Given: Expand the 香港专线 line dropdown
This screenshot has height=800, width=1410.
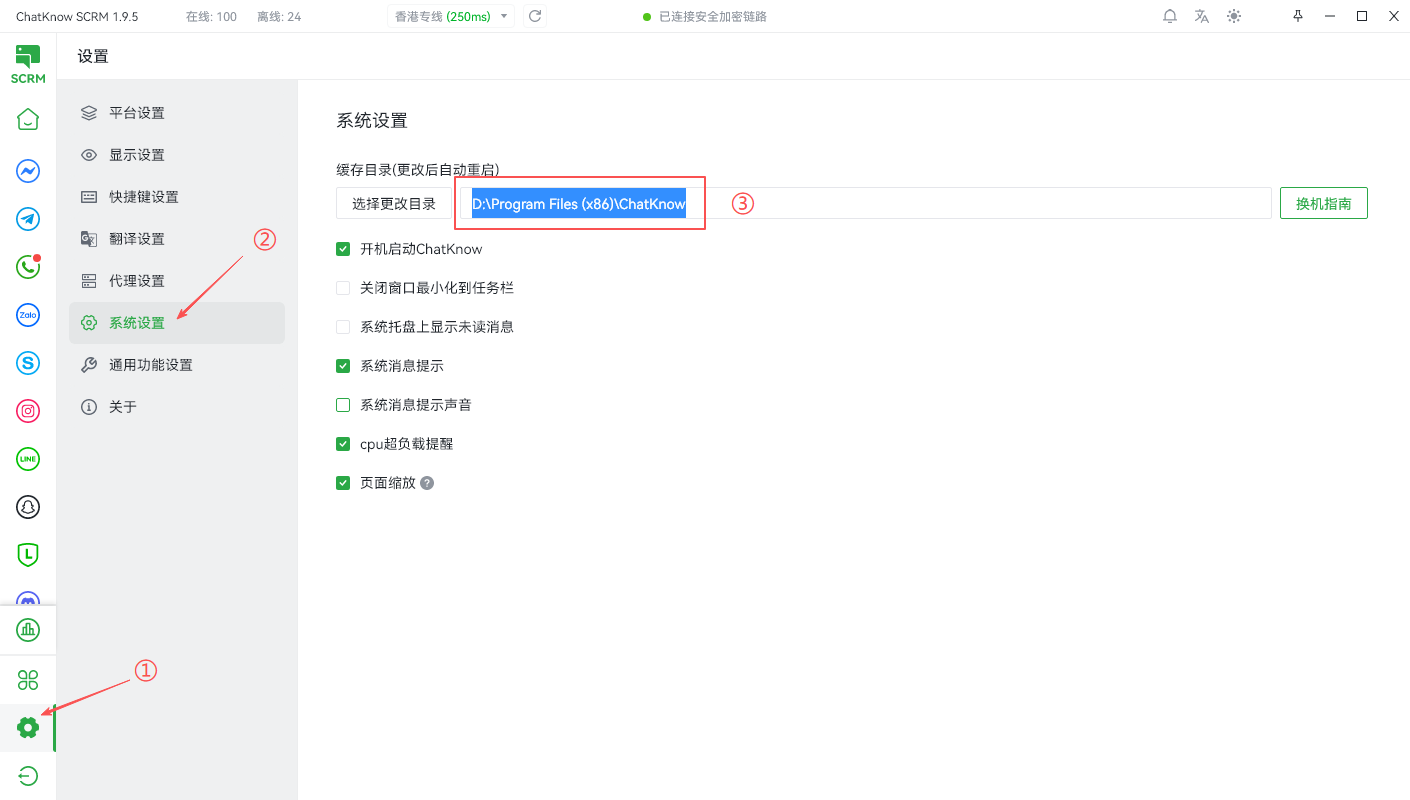Looking at the screenshot, I should (x=451, y=17).
